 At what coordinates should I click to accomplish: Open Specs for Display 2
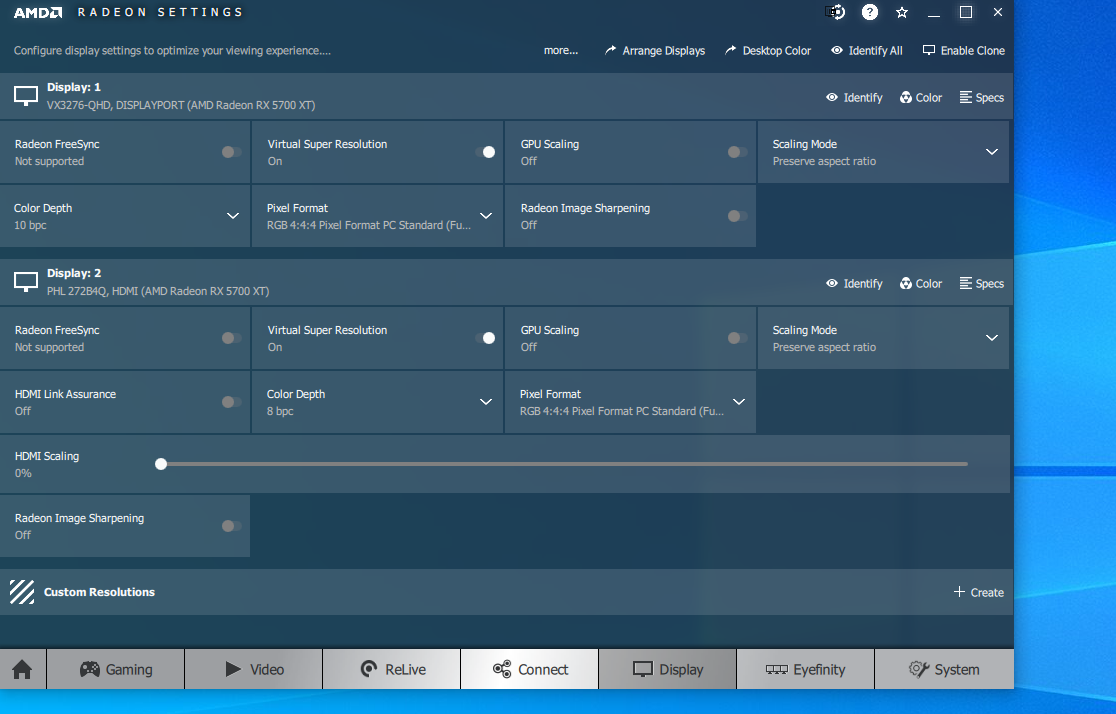981,283
